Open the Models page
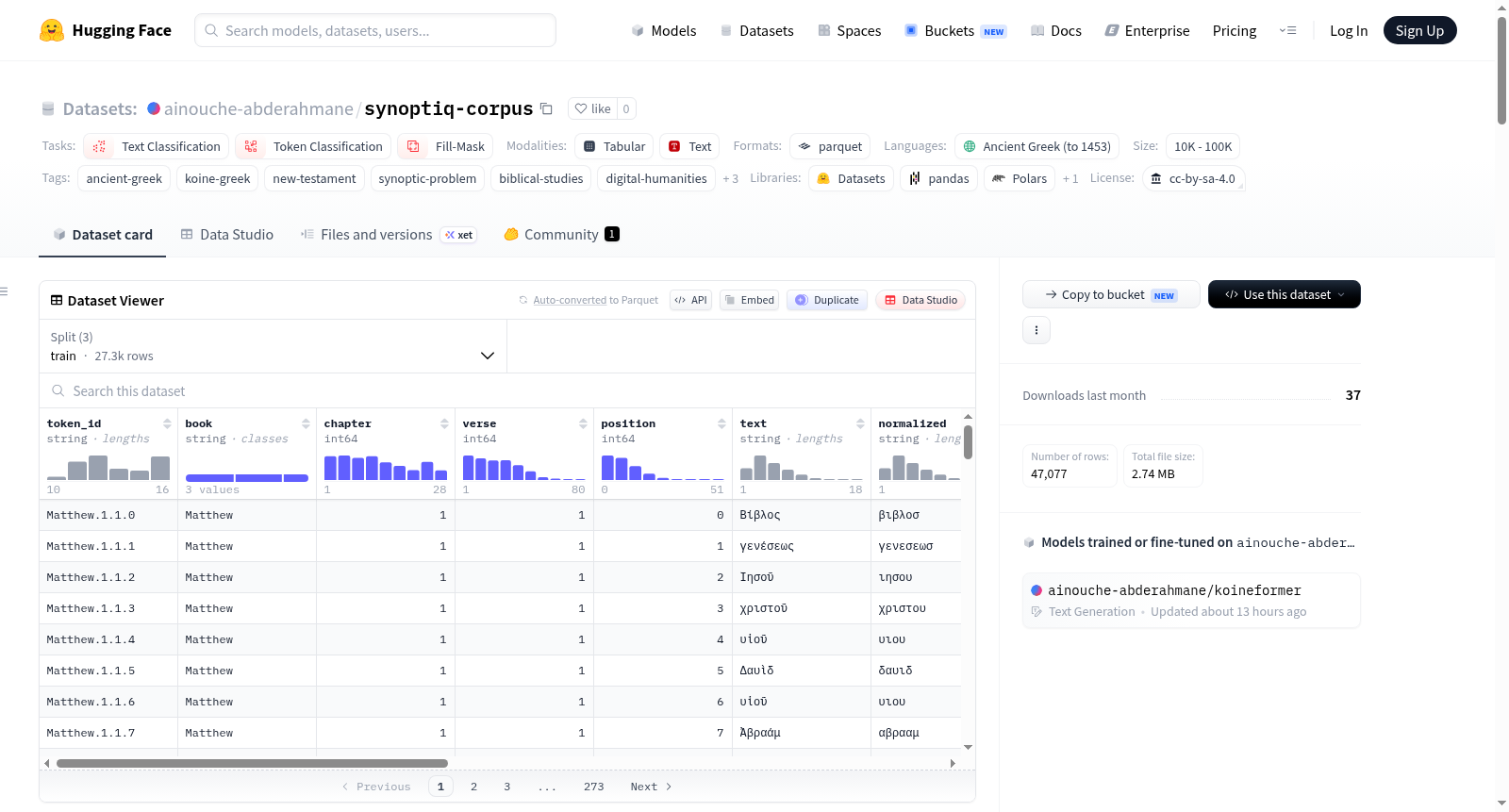 pyautogui.click(x=664, y=30)
